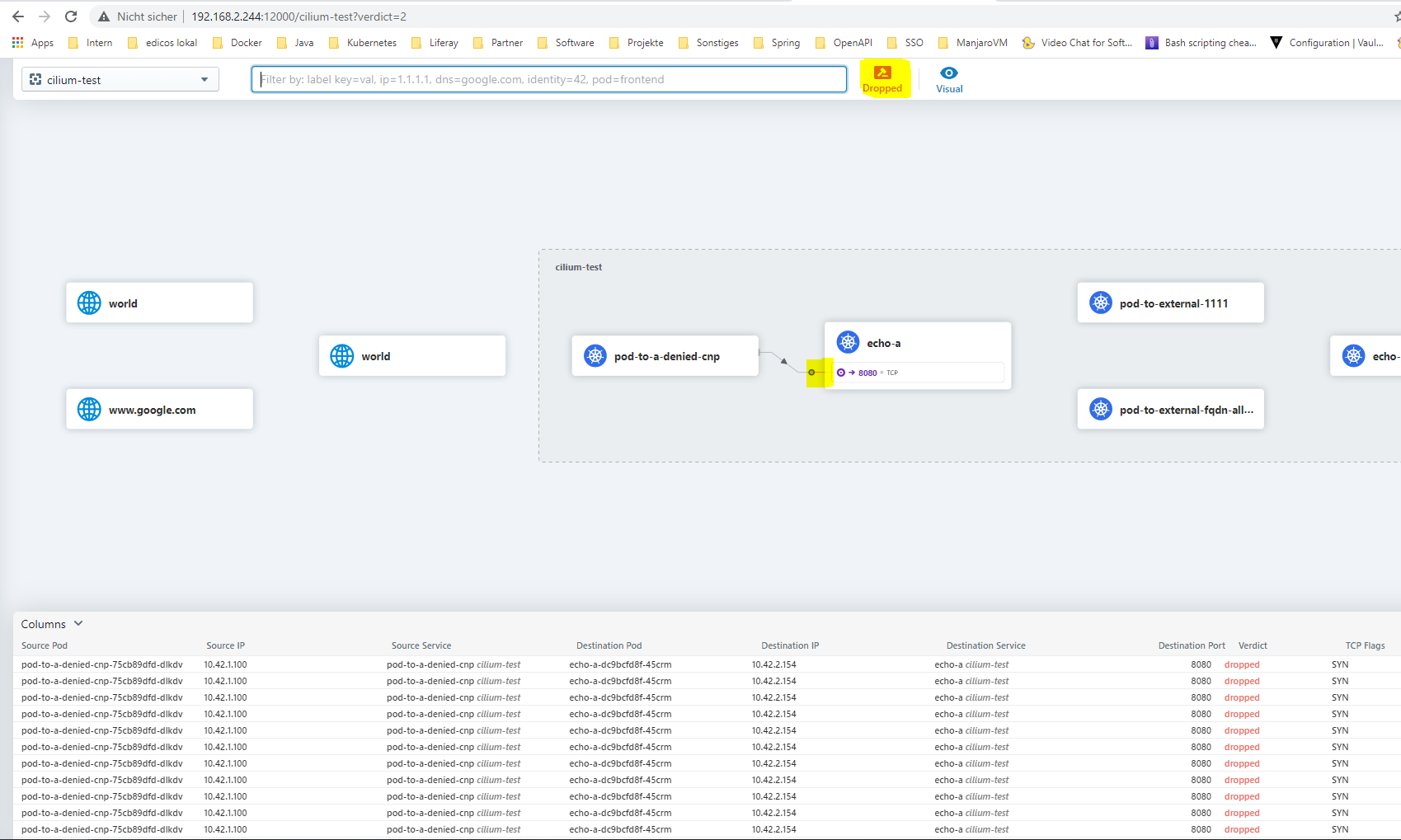Screen dimensions: 1401x840
Task: Open the cilium-test namespace dropdown
Action: (120, 80)
